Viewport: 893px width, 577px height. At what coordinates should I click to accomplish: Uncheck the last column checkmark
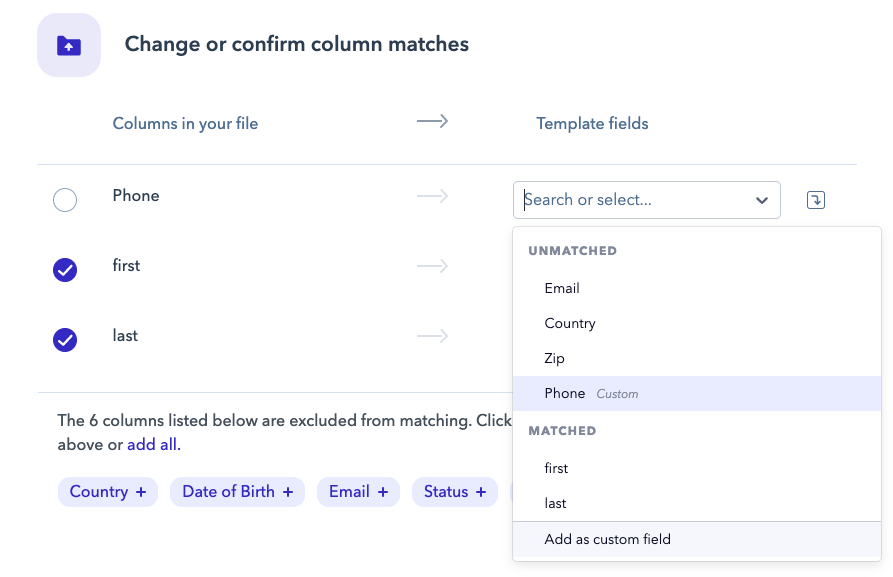65,340
